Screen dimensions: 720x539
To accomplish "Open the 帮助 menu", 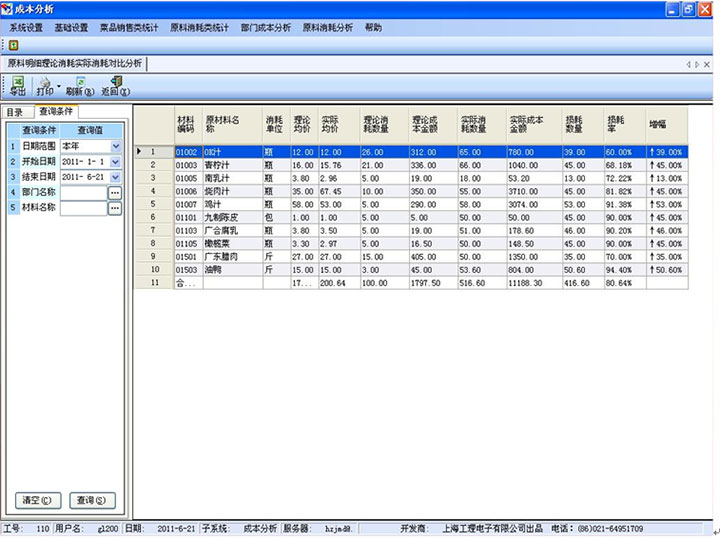I will pos(373,28).
